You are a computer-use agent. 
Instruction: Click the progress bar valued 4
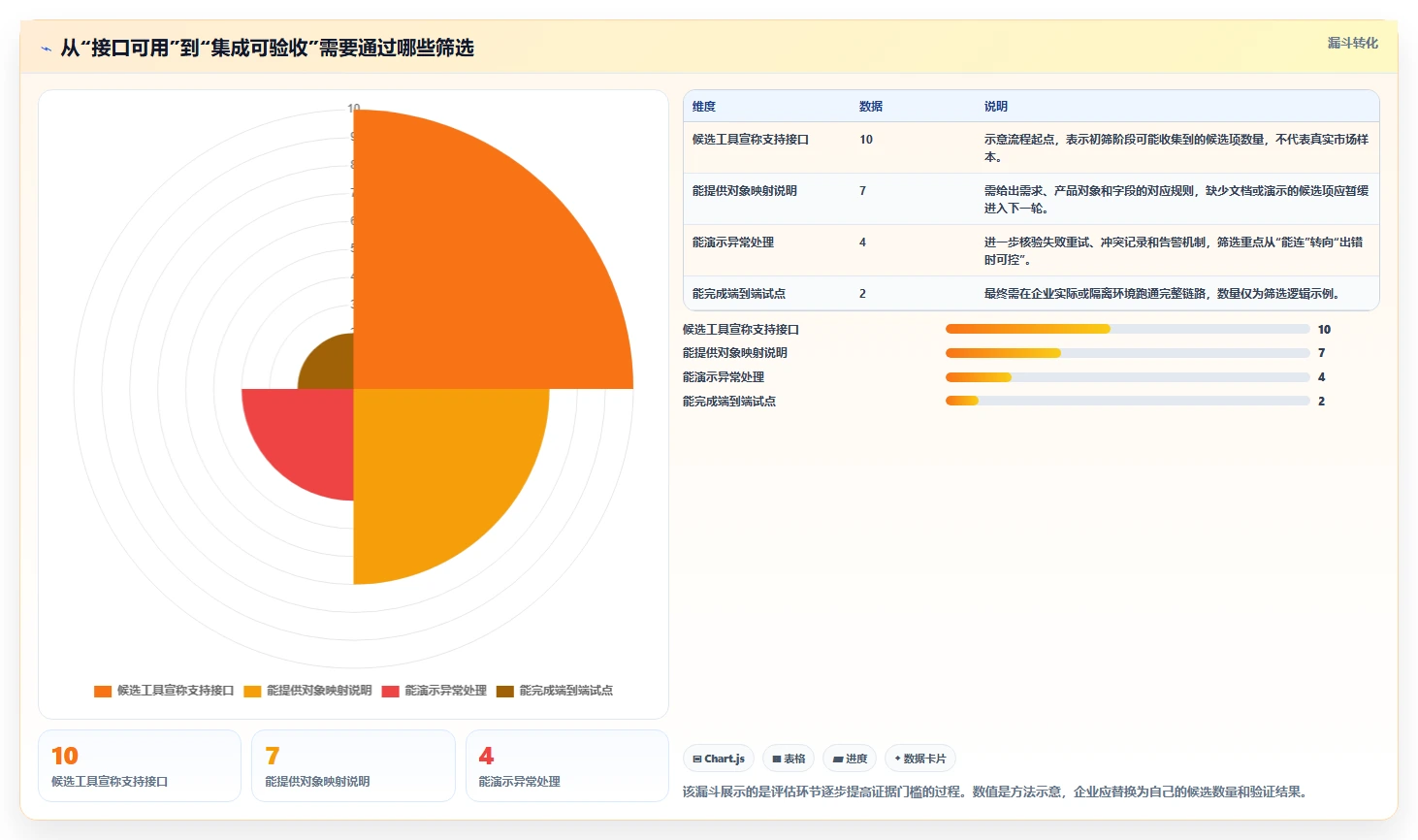[x=1128, y=377]
